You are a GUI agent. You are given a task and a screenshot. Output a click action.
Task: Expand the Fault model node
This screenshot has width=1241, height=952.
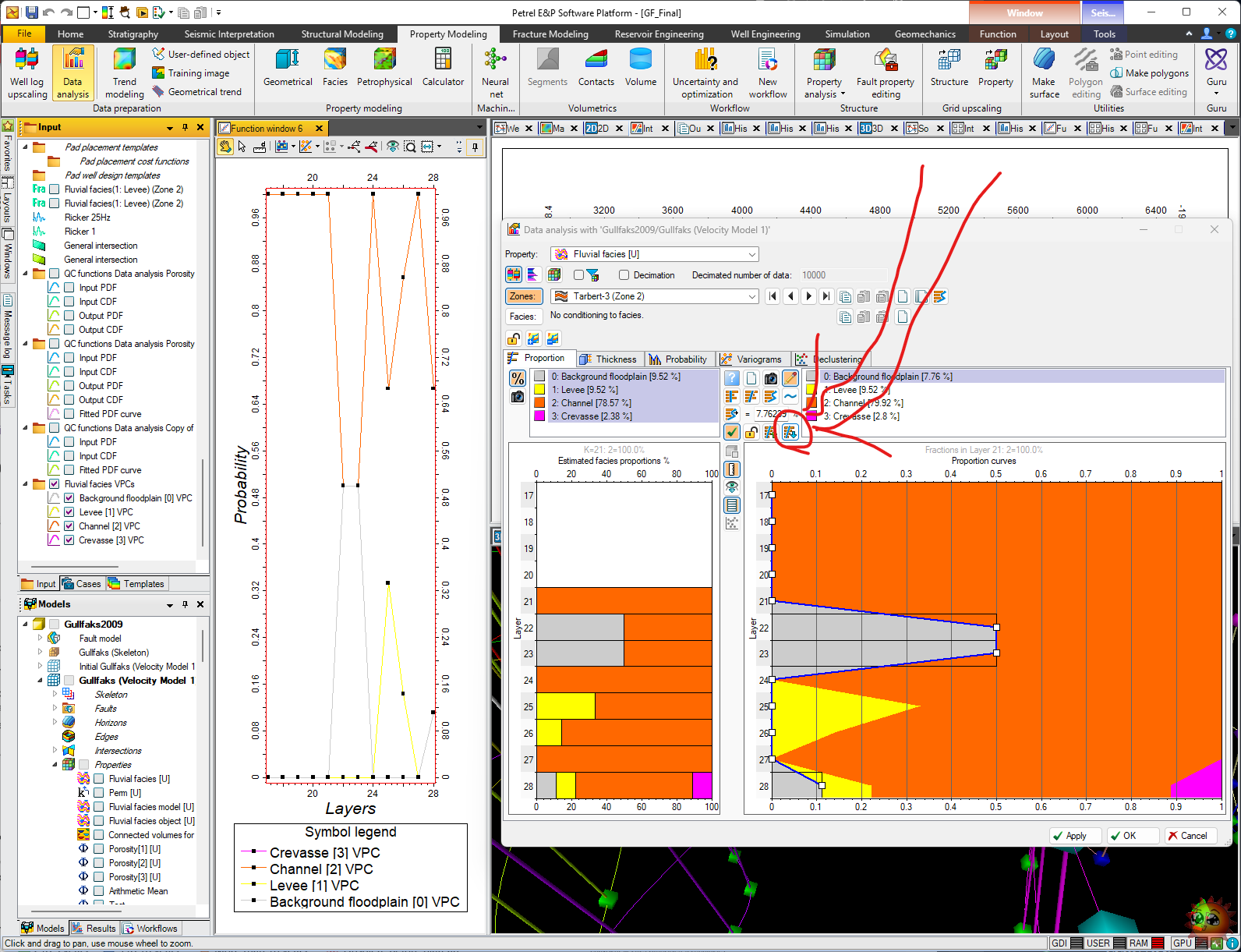tap(40, 639)
